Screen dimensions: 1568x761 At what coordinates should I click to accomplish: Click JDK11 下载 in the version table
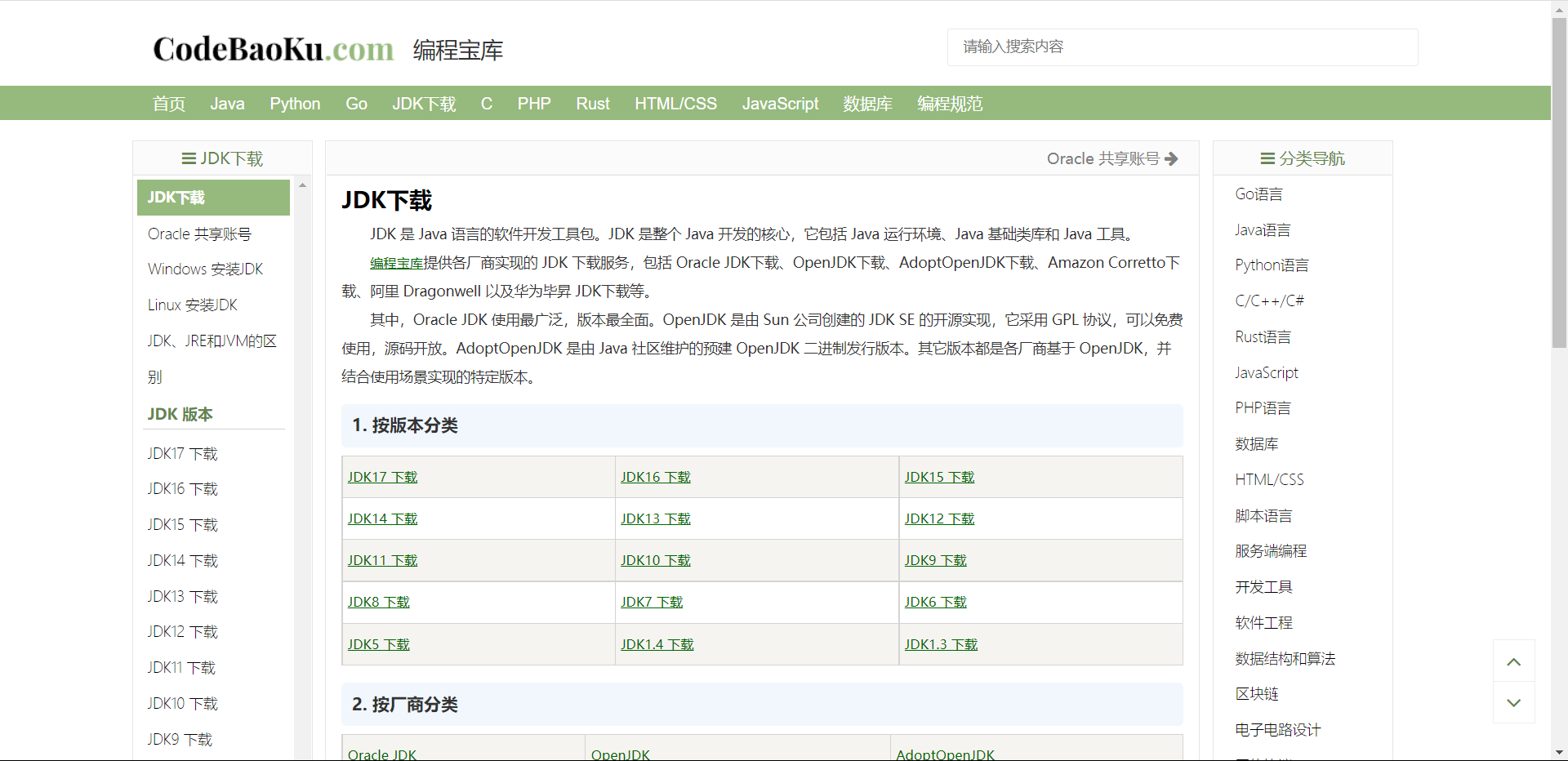[x=382, y=560]
